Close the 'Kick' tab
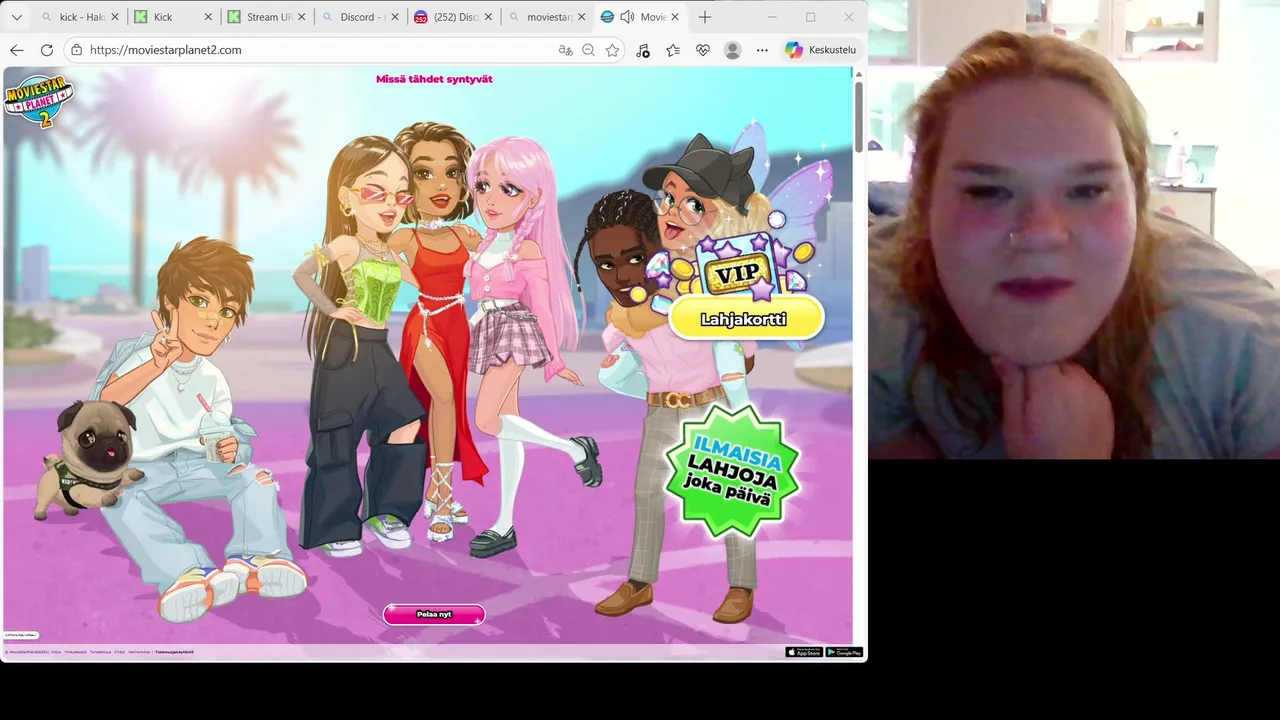 coord(208,17)
